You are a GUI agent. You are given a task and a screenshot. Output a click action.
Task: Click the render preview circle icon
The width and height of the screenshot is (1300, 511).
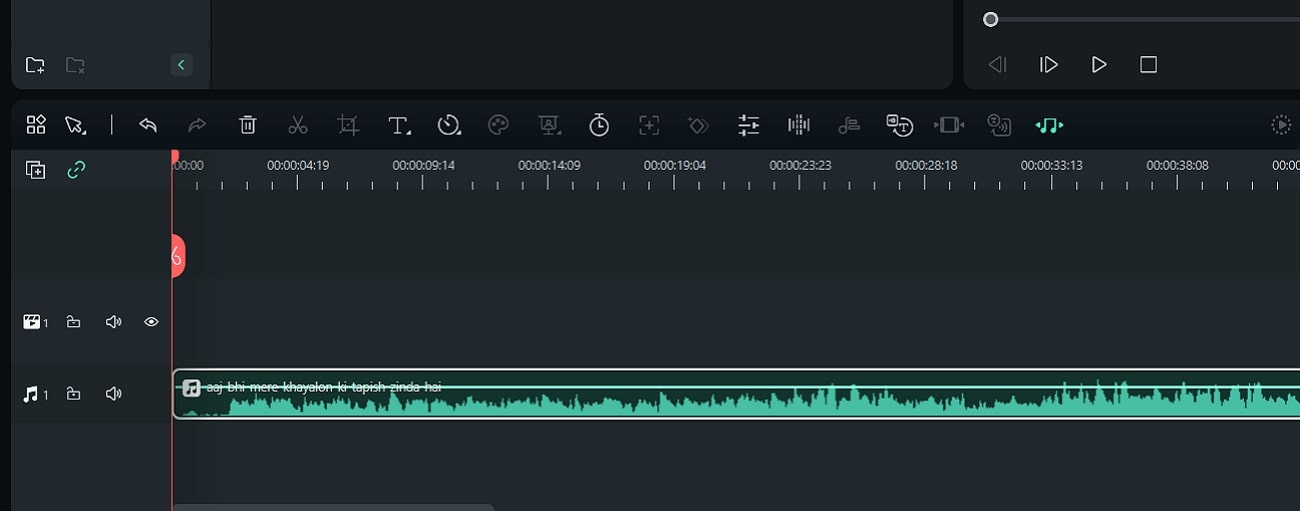point(1281,125)
